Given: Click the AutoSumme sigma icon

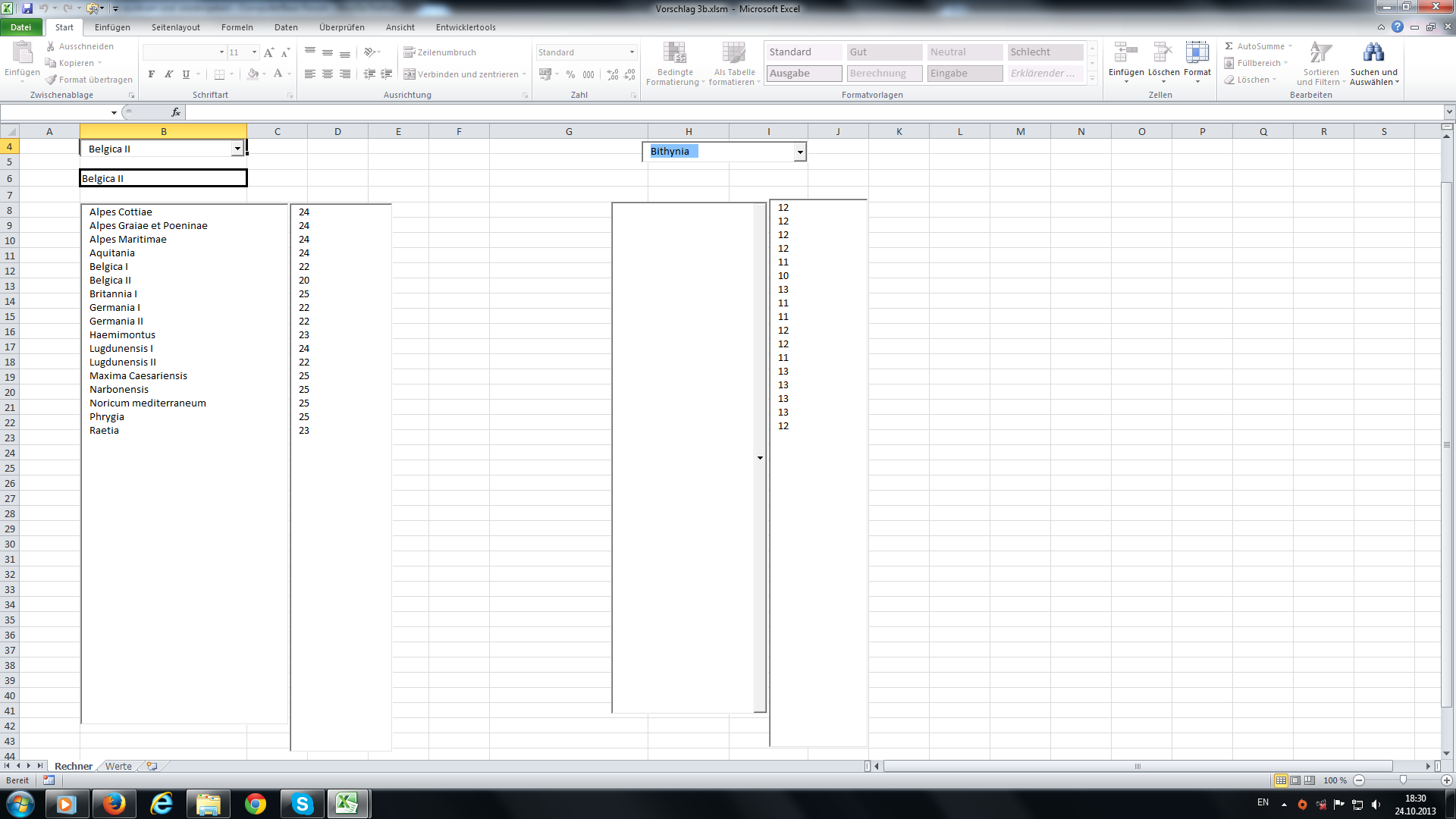Looking at the screenshot, I should click(1229, 46).
